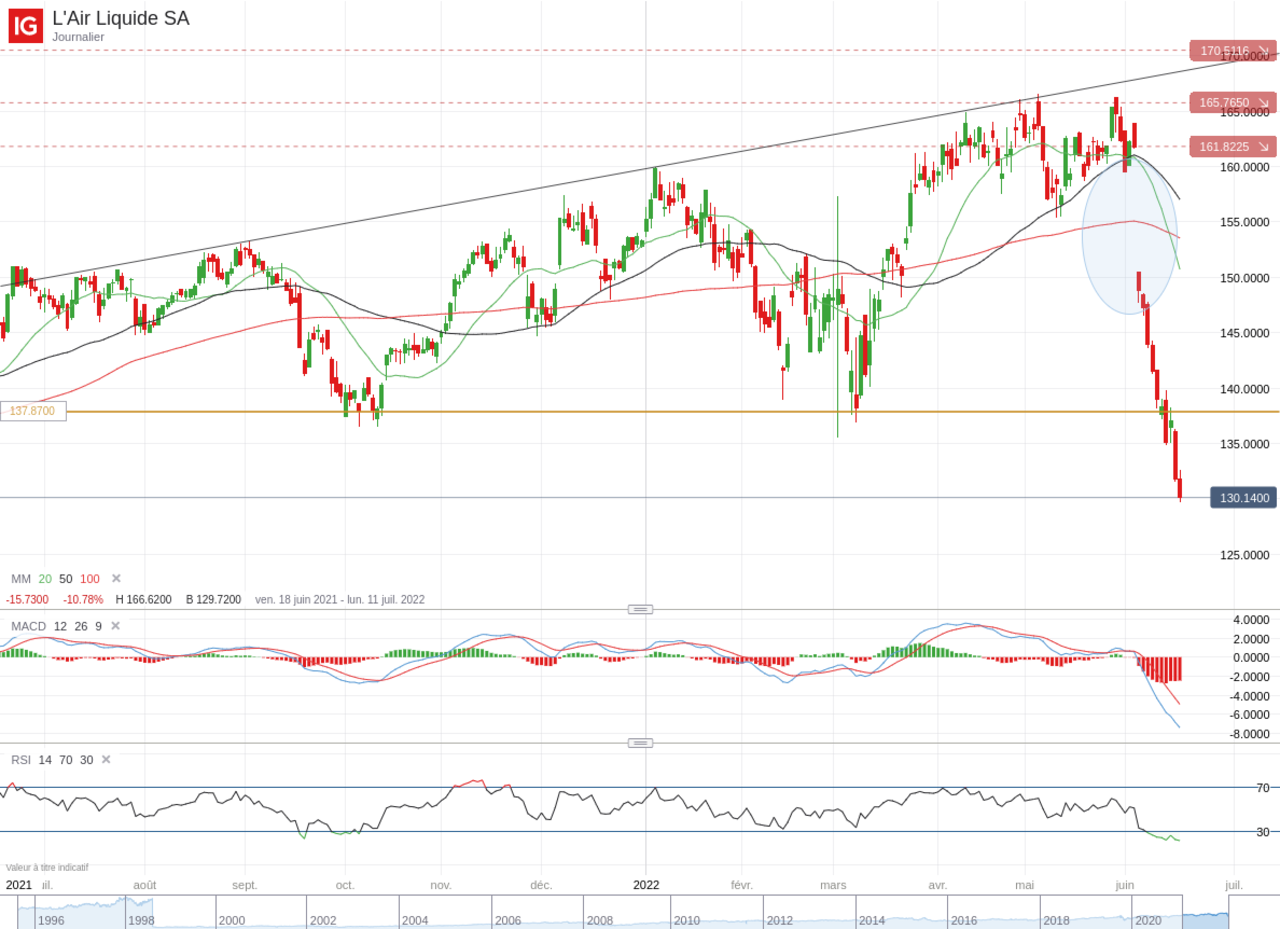1280x929 pixels.
Task: Click the MACD axis value -8.0000
Action: coord(1250,734)
